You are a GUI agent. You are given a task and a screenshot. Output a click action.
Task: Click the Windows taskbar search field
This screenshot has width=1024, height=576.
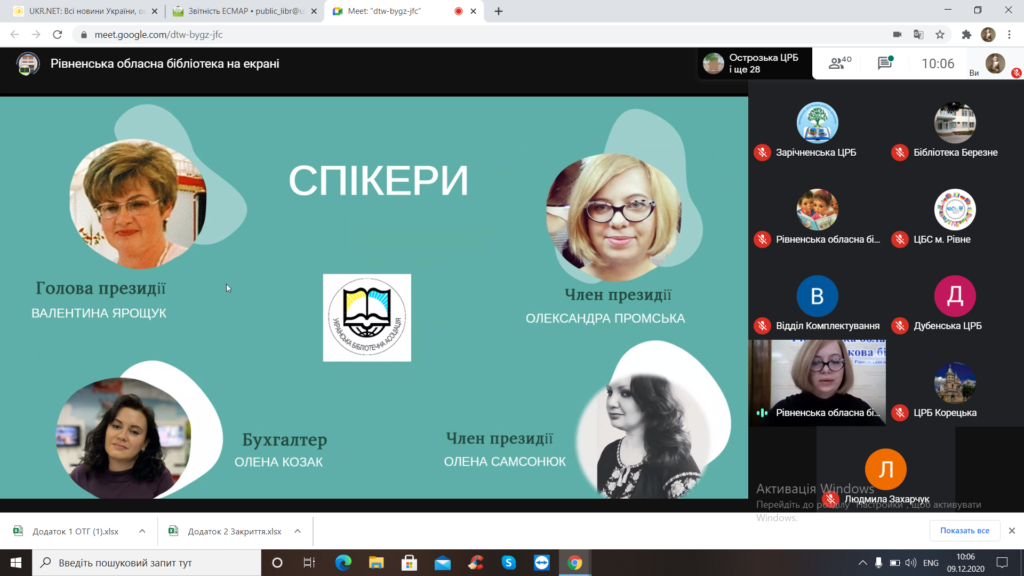[150, 562]
